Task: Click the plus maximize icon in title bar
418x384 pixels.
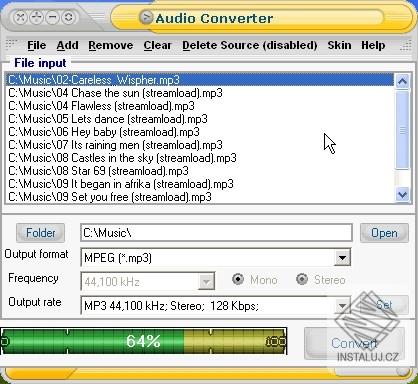Action: (x=37, y=17)
